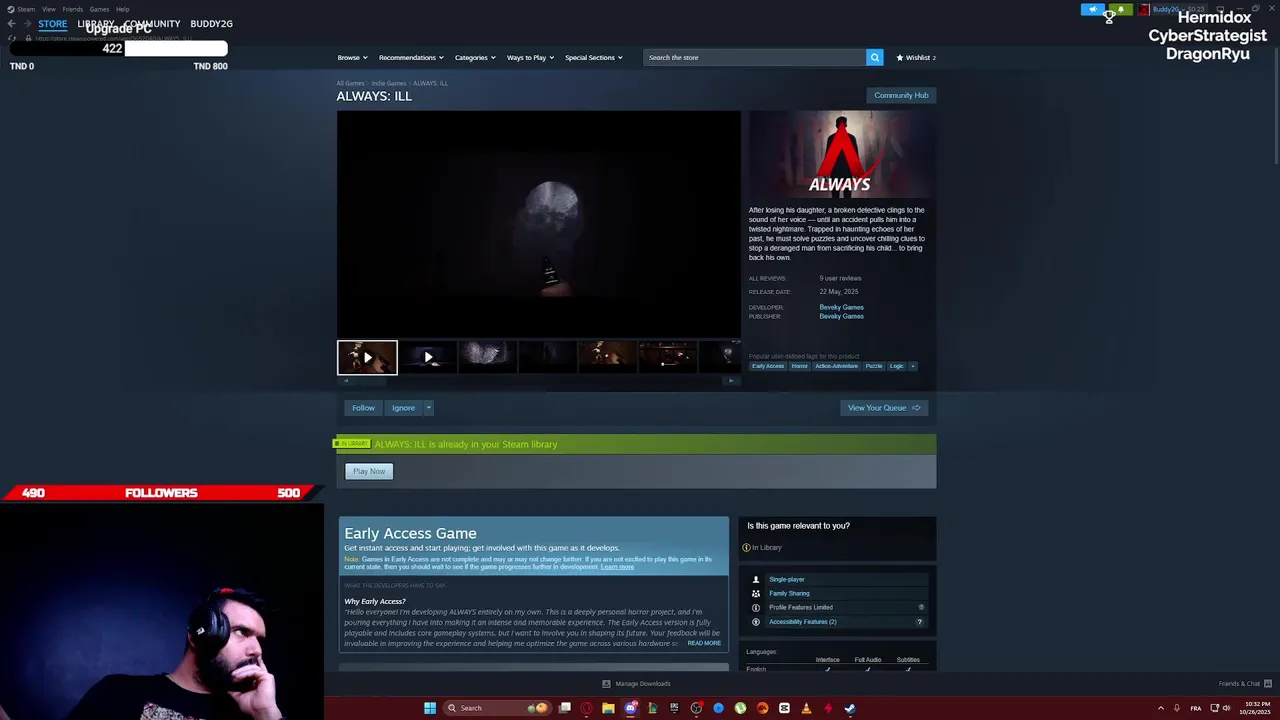Click the taskbar volume icon
Viewport: 1280px width, 720px height.
tap(1227, 708)
